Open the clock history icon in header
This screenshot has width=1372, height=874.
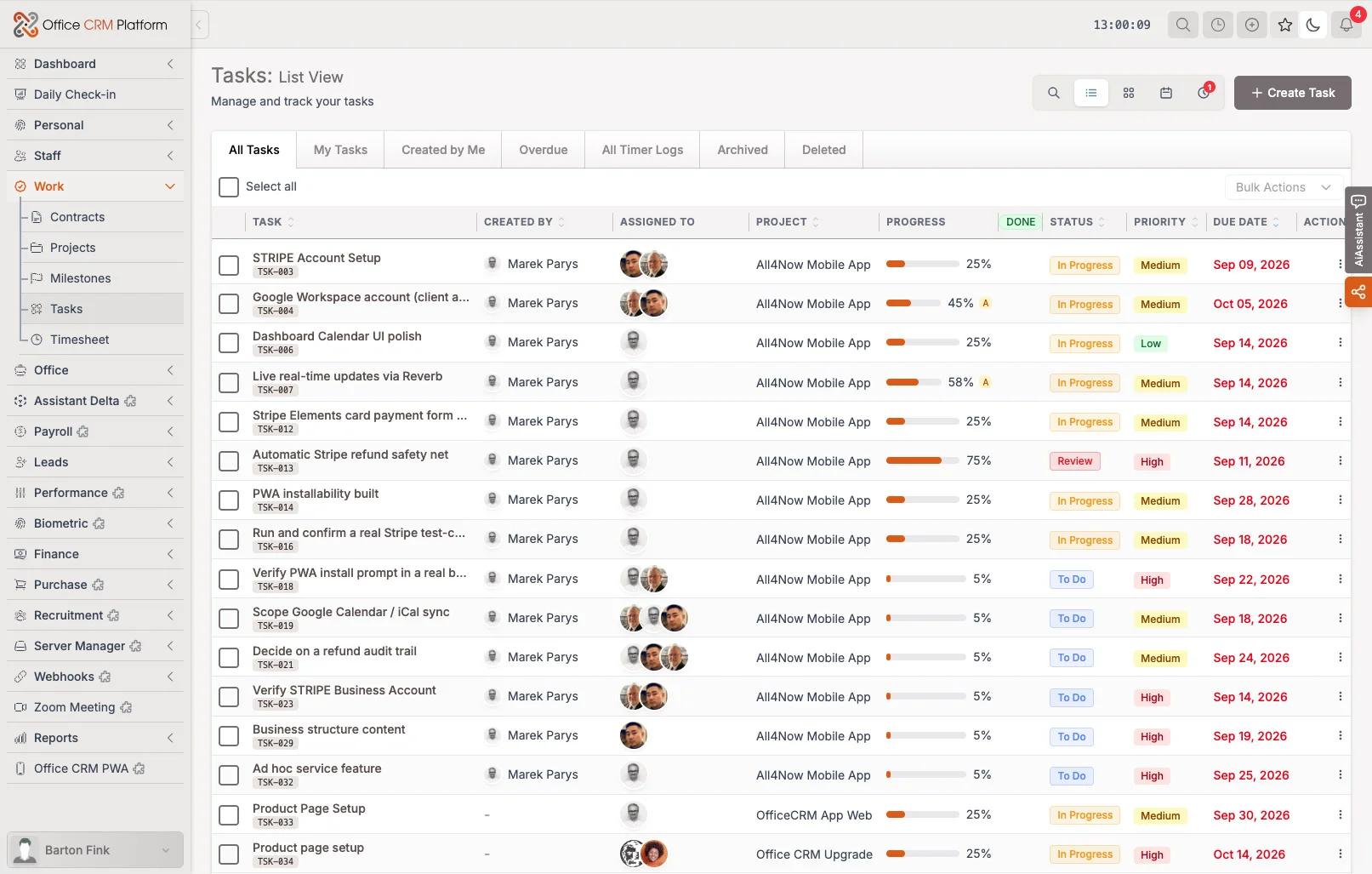tap(1218, 25)
